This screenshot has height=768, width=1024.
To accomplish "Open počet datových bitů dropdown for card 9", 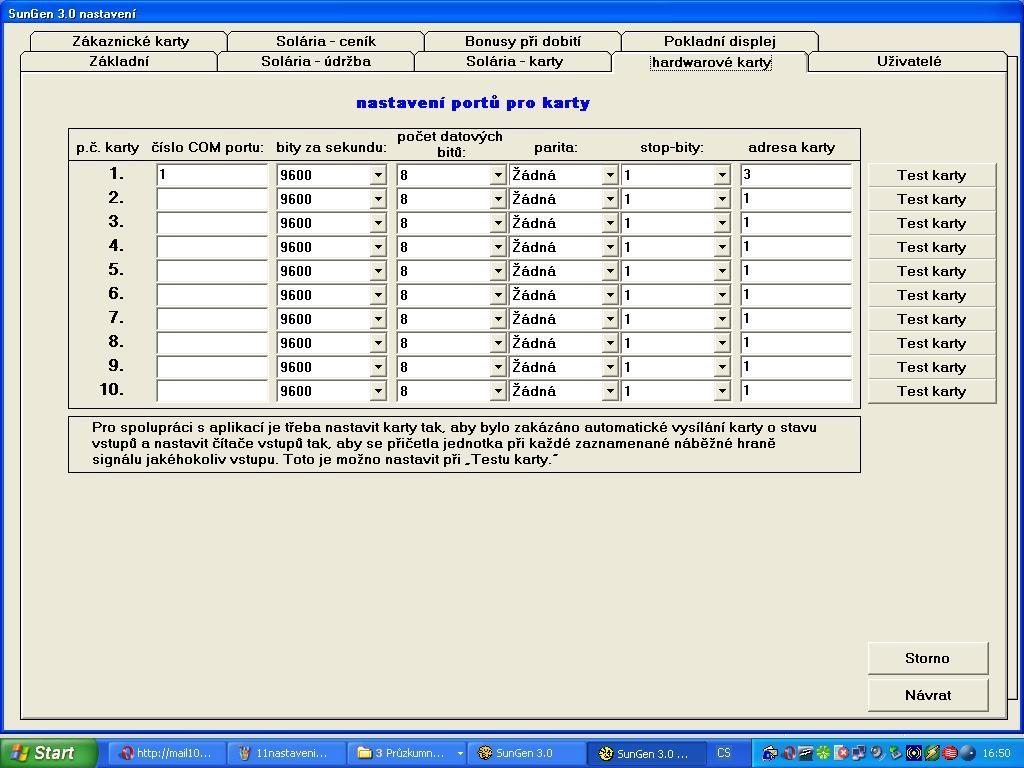I will 498,367.
